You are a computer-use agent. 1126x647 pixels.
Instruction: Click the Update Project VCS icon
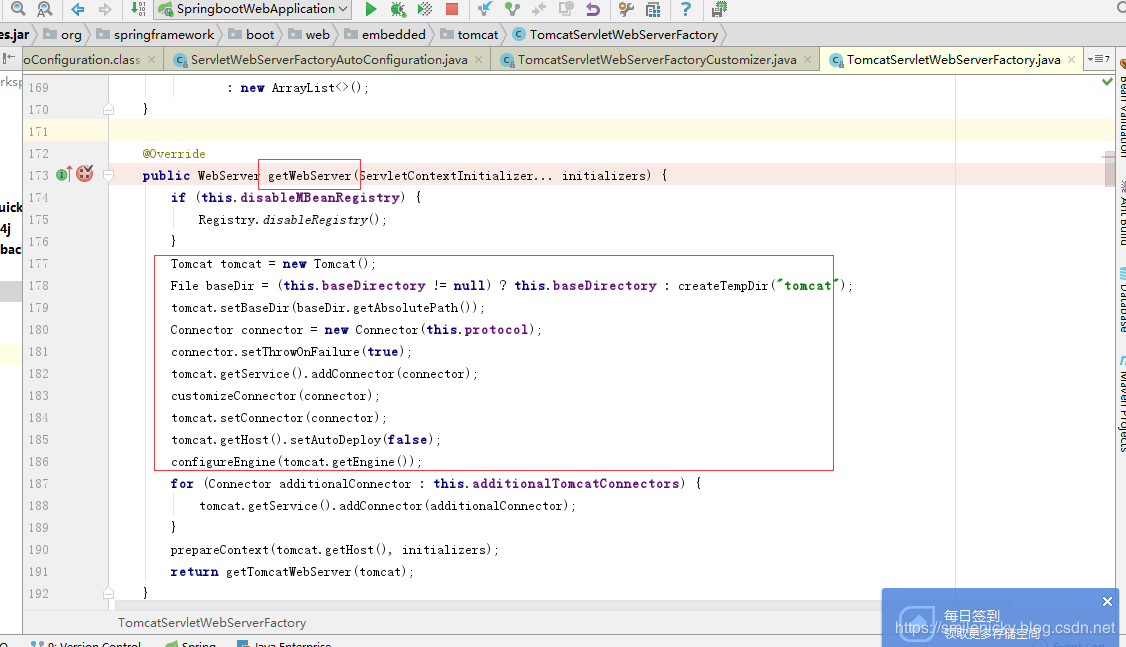coord(485,9)
